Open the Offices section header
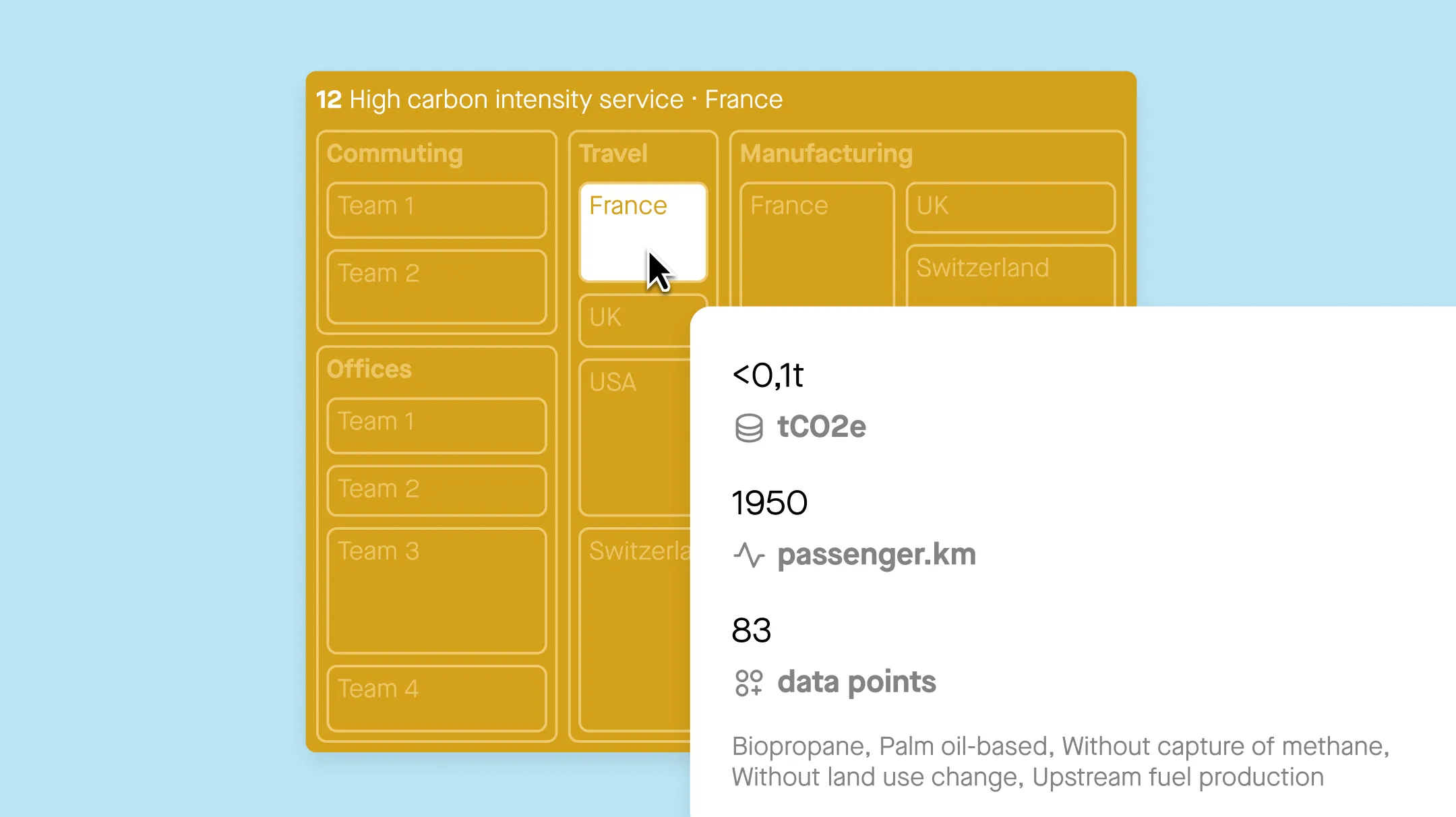Screen dimensions: 1456x817 click(369, 369)
